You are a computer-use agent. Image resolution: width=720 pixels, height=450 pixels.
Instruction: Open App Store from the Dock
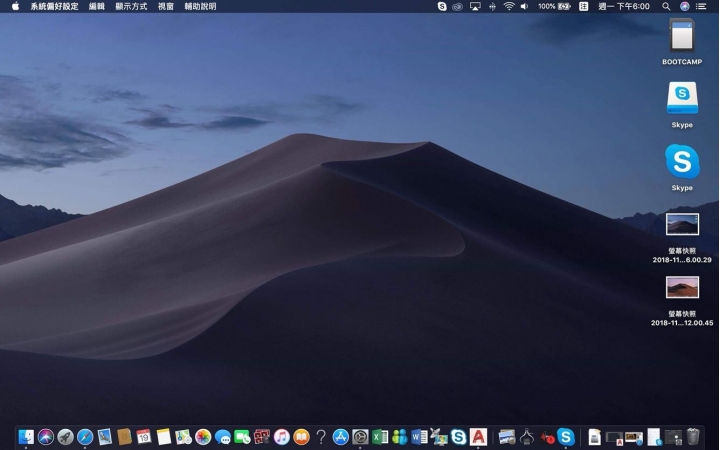(x=340, y=437)
